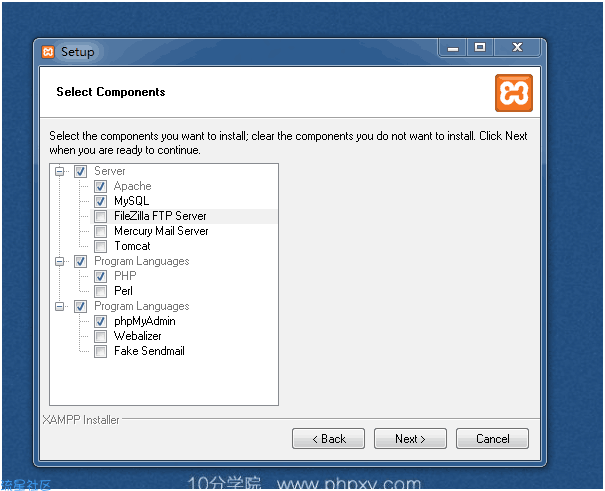605x491 pixels.
Task: Click the Next button
Action: click(410, 439)
